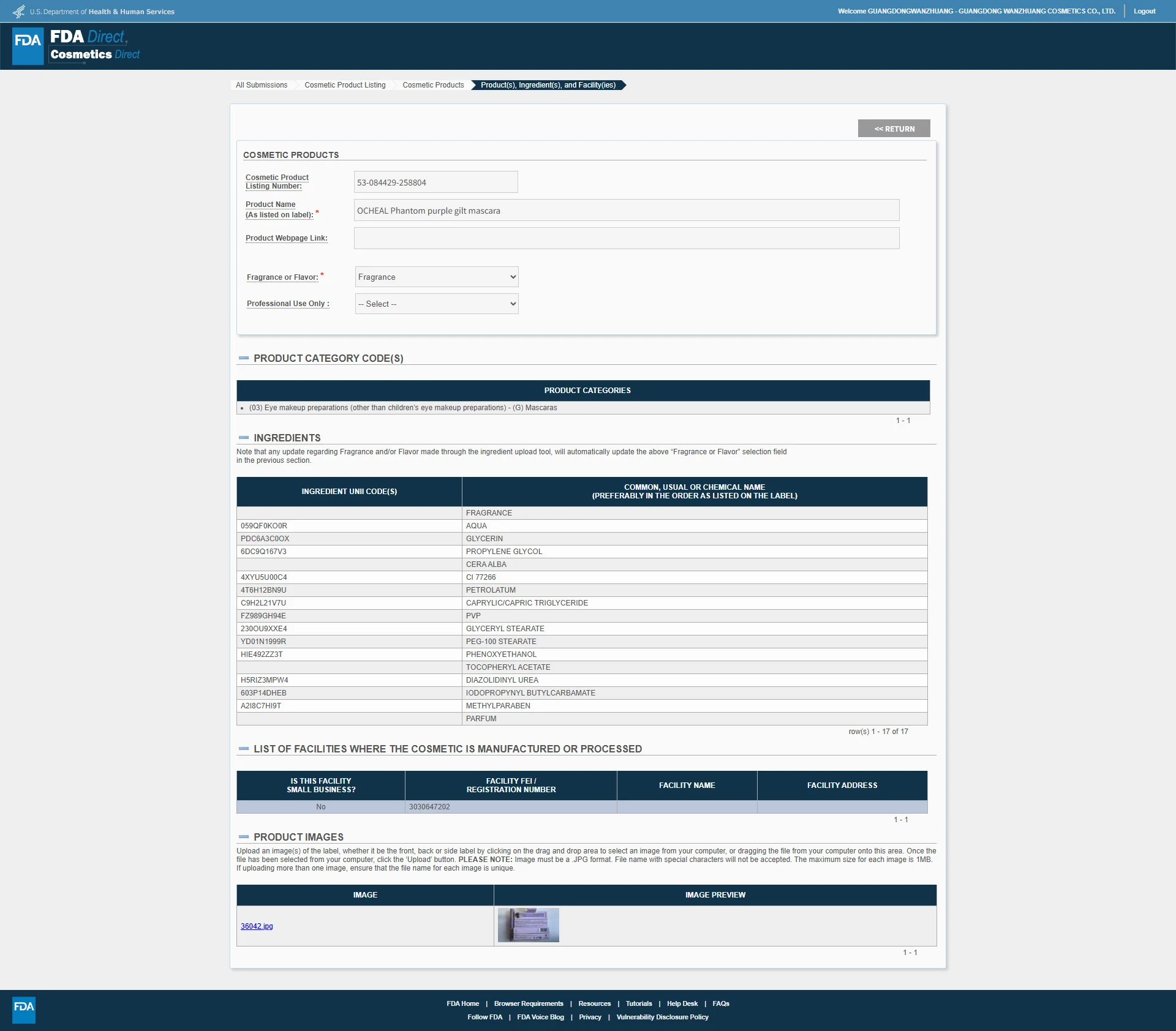
Task: Click the Product Name input field
Action: click(x=627, y=210)
